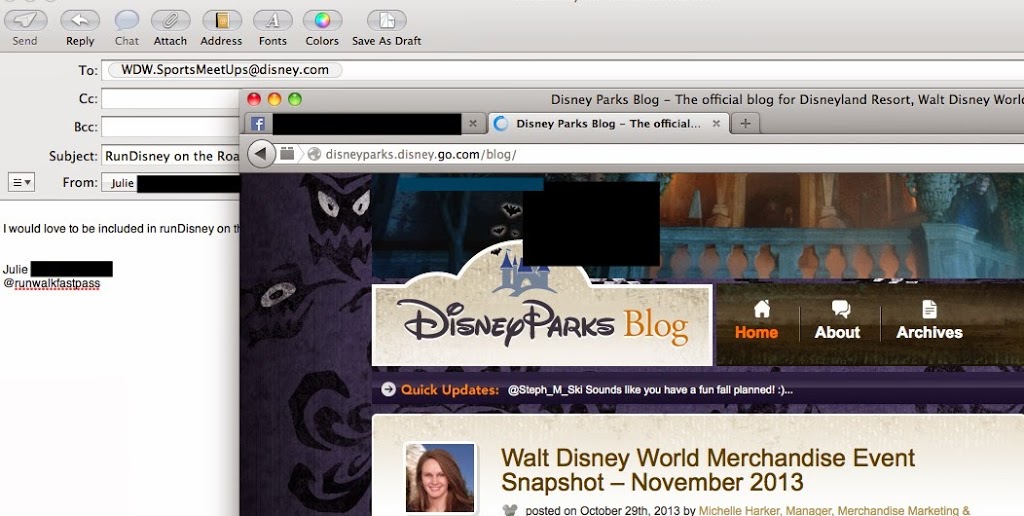
Task: Click the Subject field in Mail
Action: [170, 155]
